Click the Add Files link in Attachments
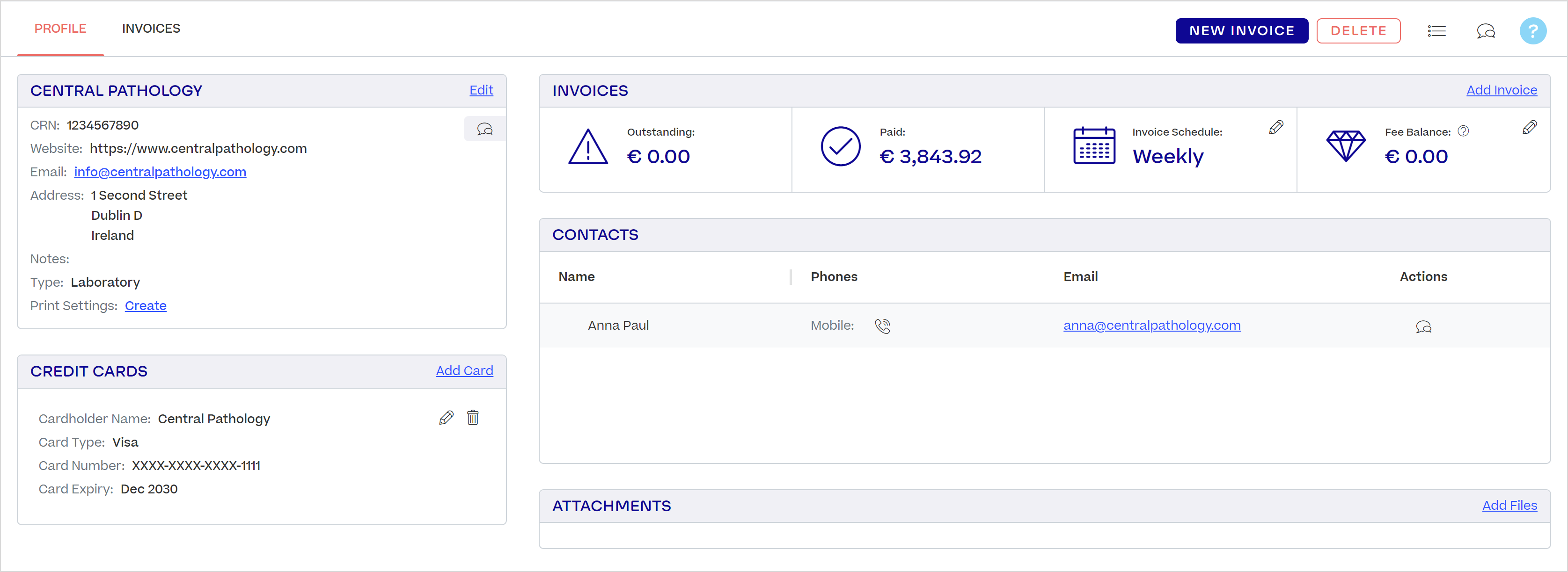 [1509, 505]
